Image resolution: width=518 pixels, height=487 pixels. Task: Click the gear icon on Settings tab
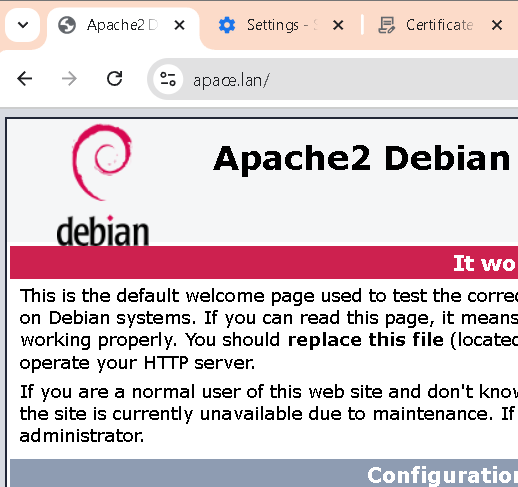227,25
